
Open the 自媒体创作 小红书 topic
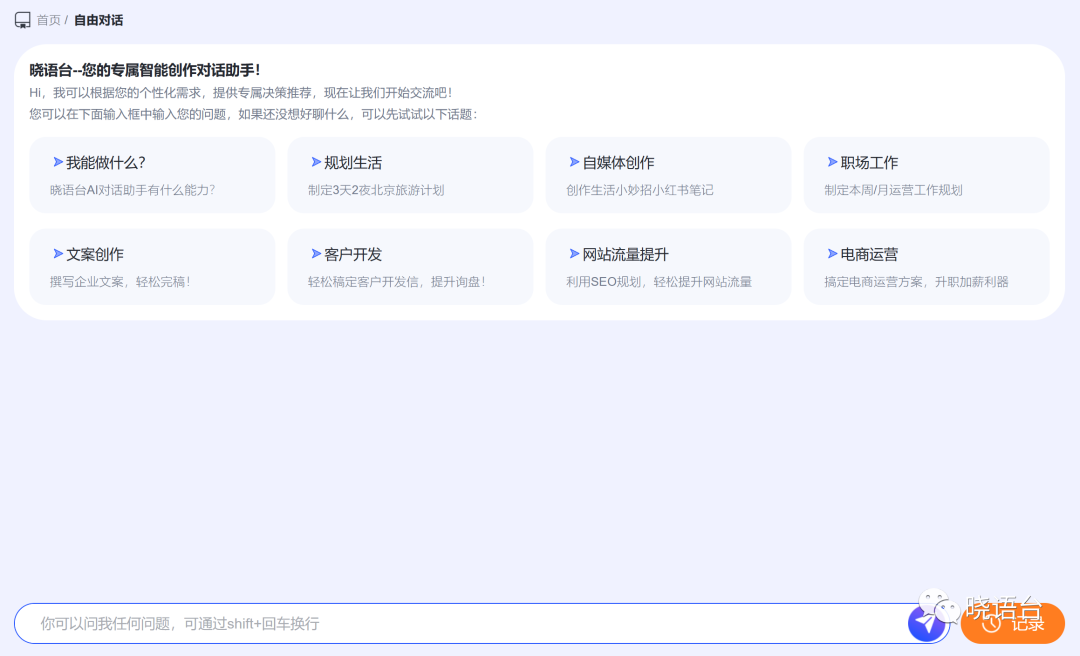tap(668, 174)
